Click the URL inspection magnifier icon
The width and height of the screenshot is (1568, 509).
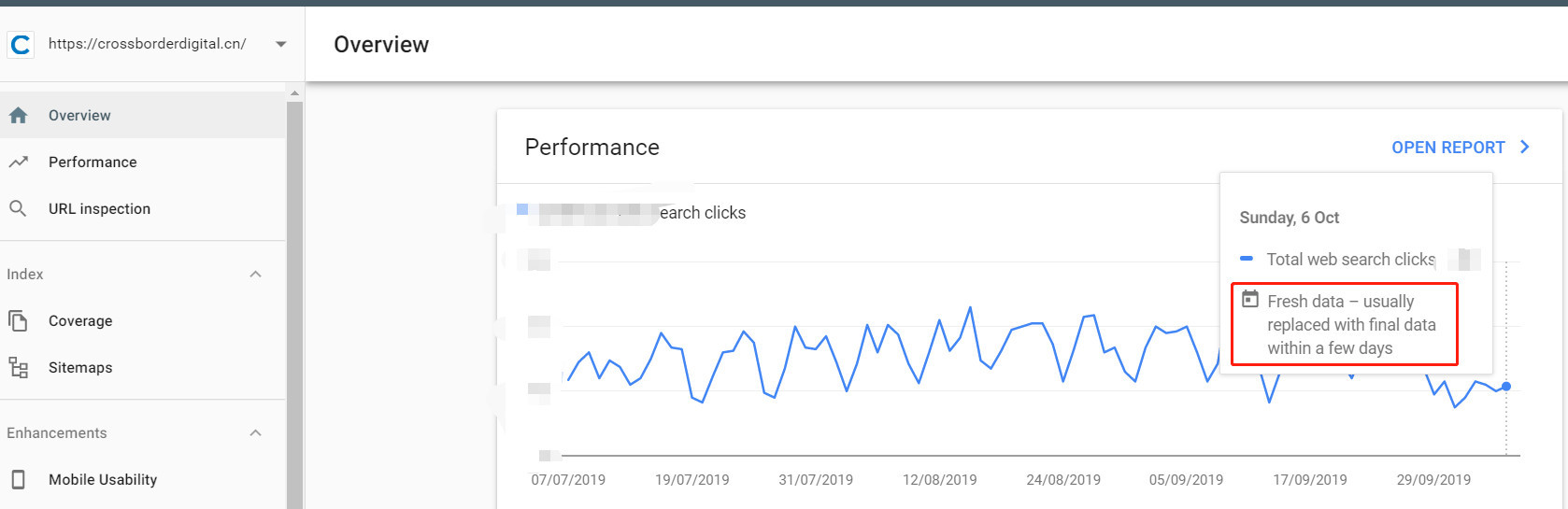[18, 208]
